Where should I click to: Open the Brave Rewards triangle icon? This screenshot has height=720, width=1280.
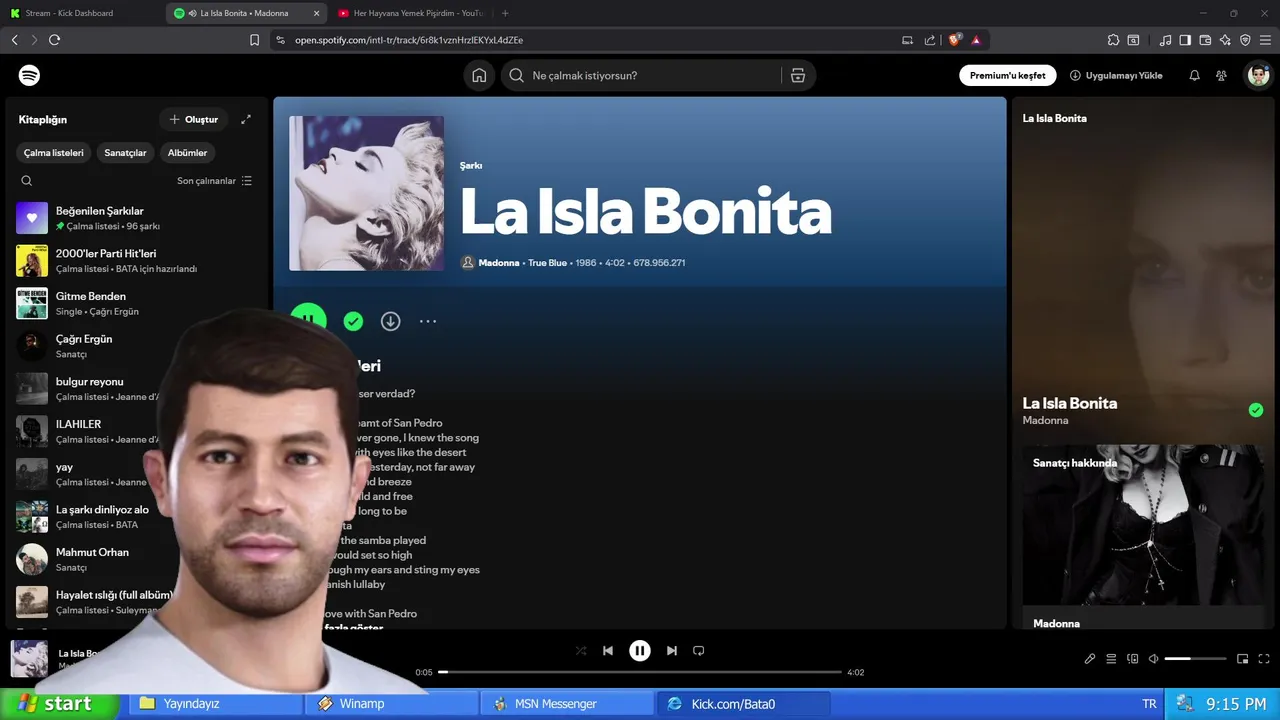(976, 40)
